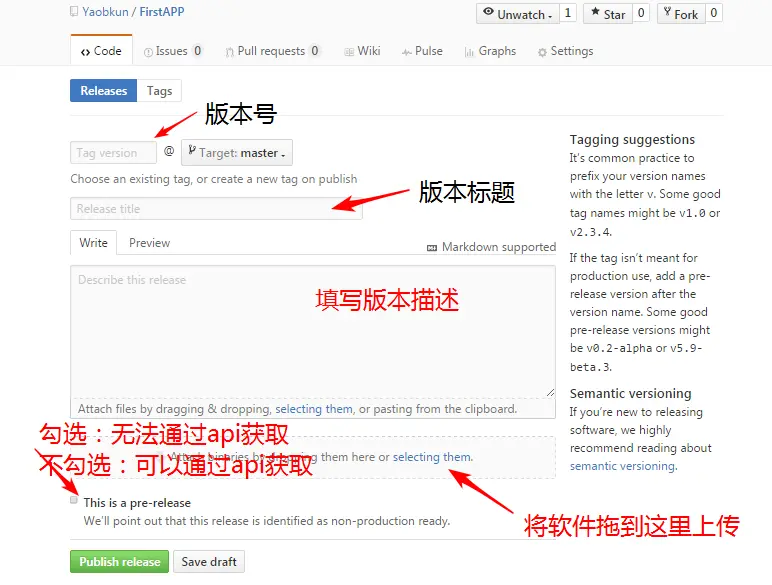This screenshot has height=585, width=772.
Task: Click the repository icon before Yaobkun
Action: click(74, 11)
